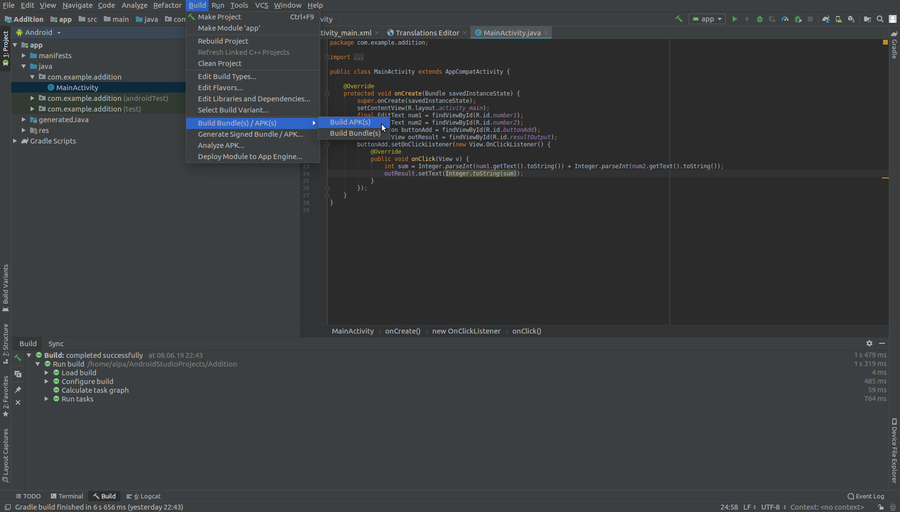Click the Search Everywhere magnifier icon
This screenshot has width=900, height=512.
pos(881,19)
